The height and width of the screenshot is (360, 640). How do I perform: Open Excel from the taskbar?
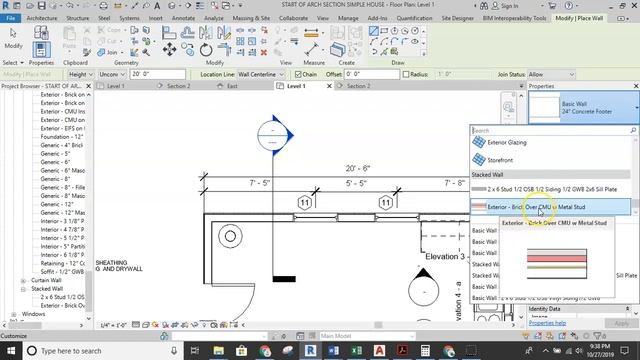(356, 351)
